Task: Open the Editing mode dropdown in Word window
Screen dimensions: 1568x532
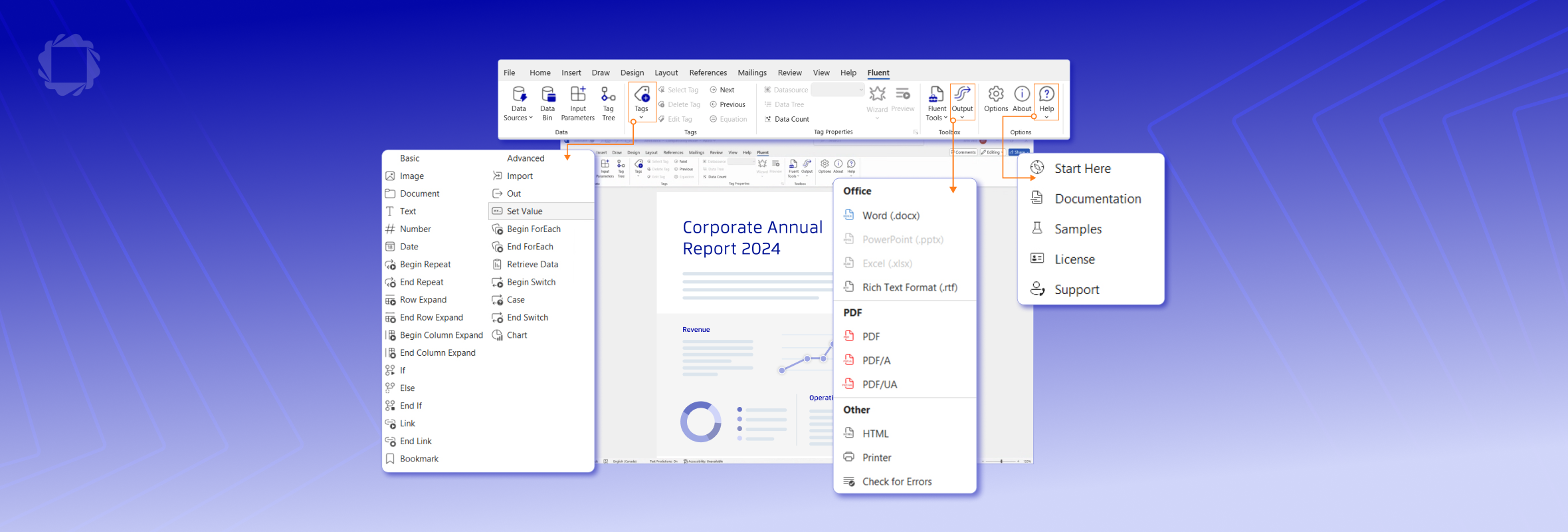Action: coord(993,152)
